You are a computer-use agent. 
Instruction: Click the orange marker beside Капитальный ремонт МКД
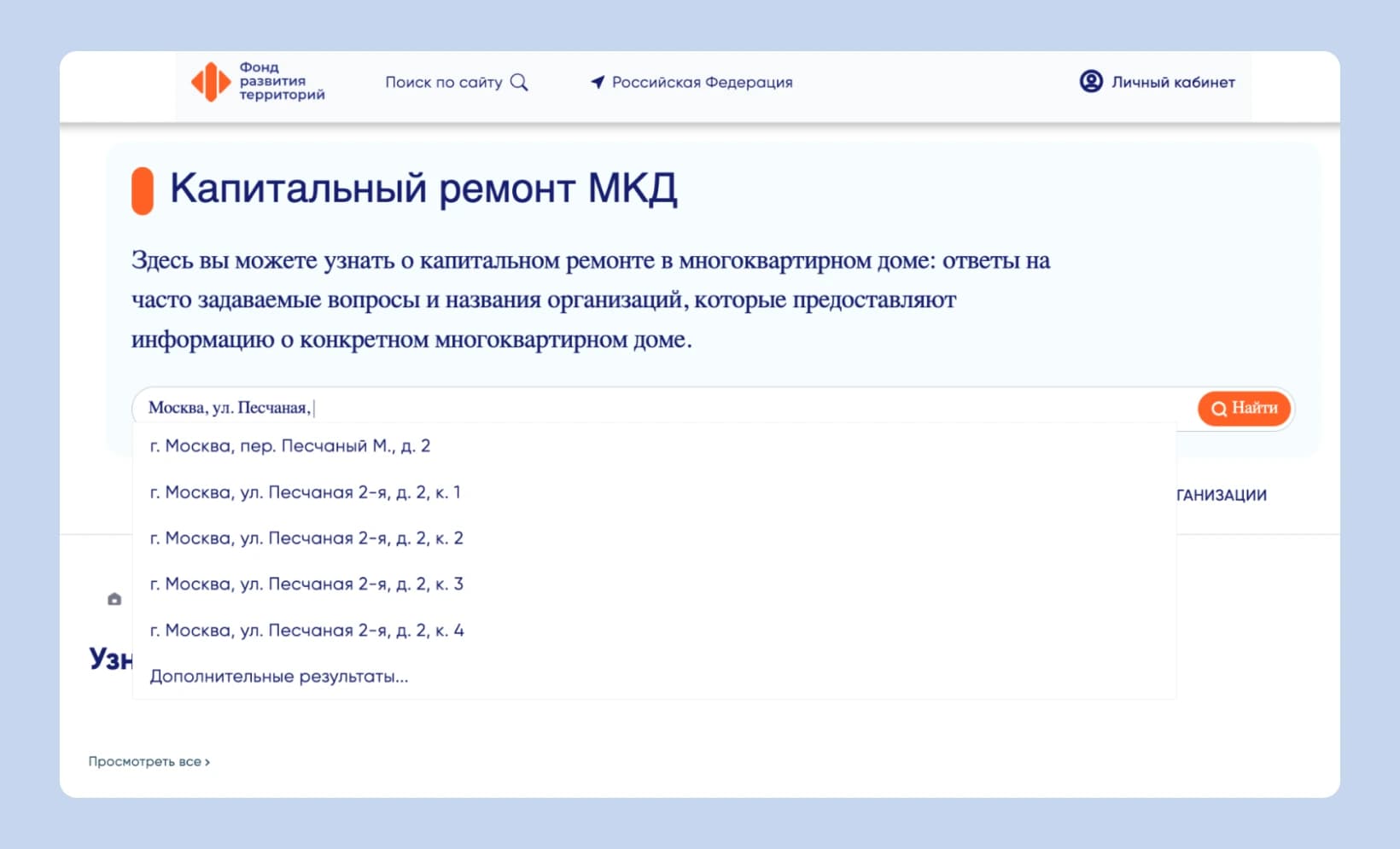coord(143,190)
